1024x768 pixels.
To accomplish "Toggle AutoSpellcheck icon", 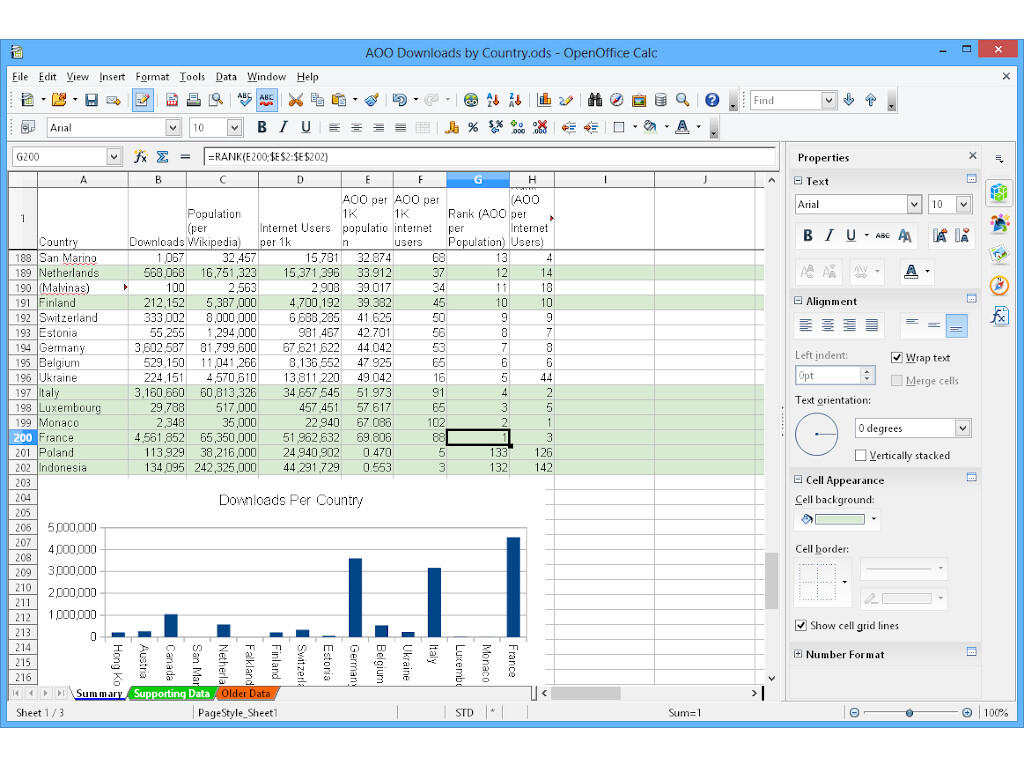I will point(266,100).
